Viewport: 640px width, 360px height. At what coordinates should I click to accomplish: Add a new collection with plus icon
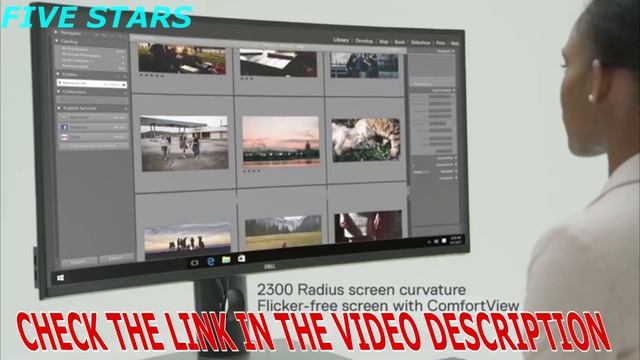125,93
